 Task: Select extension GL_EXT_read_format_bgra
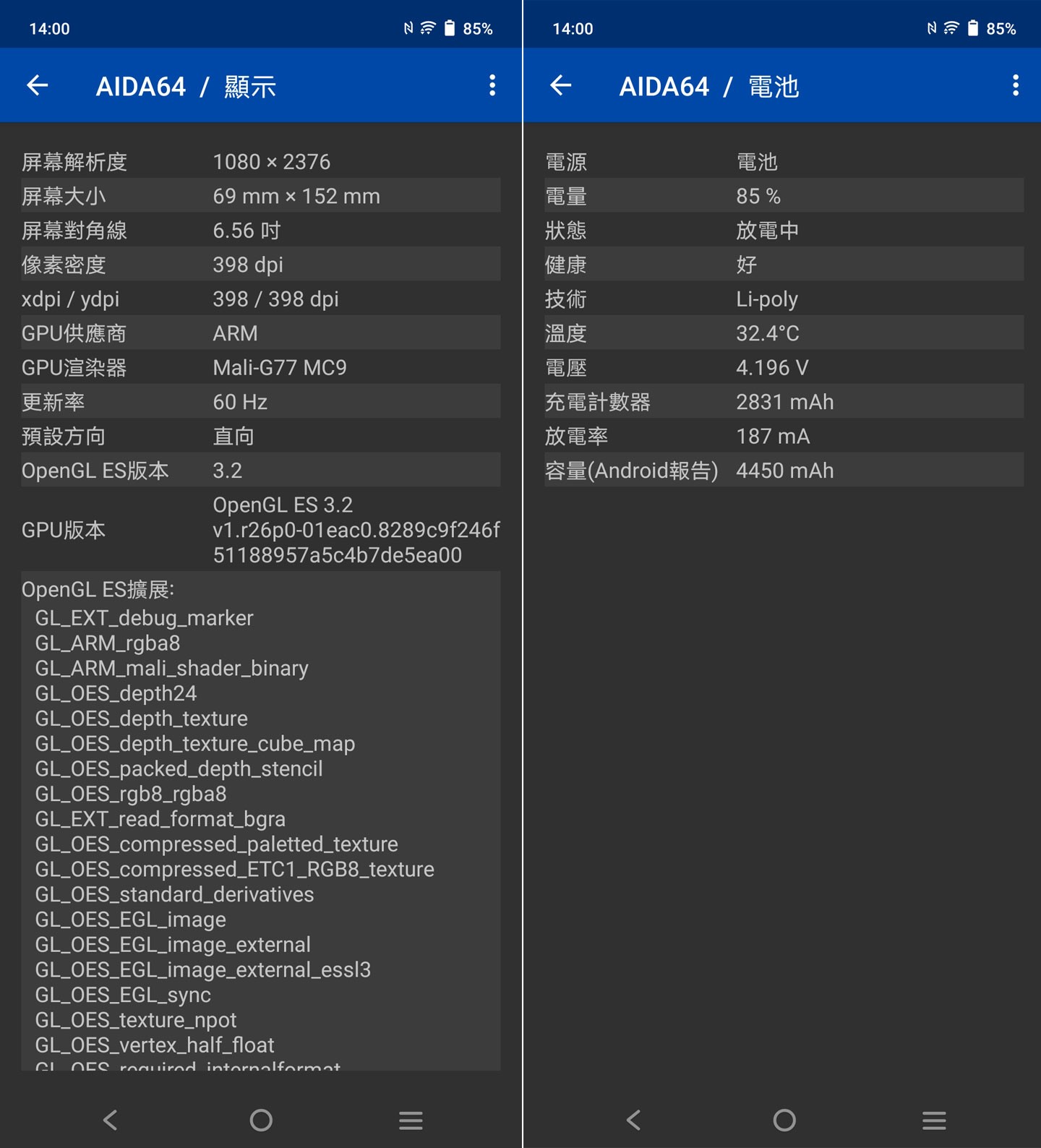(x=160, y=819)
